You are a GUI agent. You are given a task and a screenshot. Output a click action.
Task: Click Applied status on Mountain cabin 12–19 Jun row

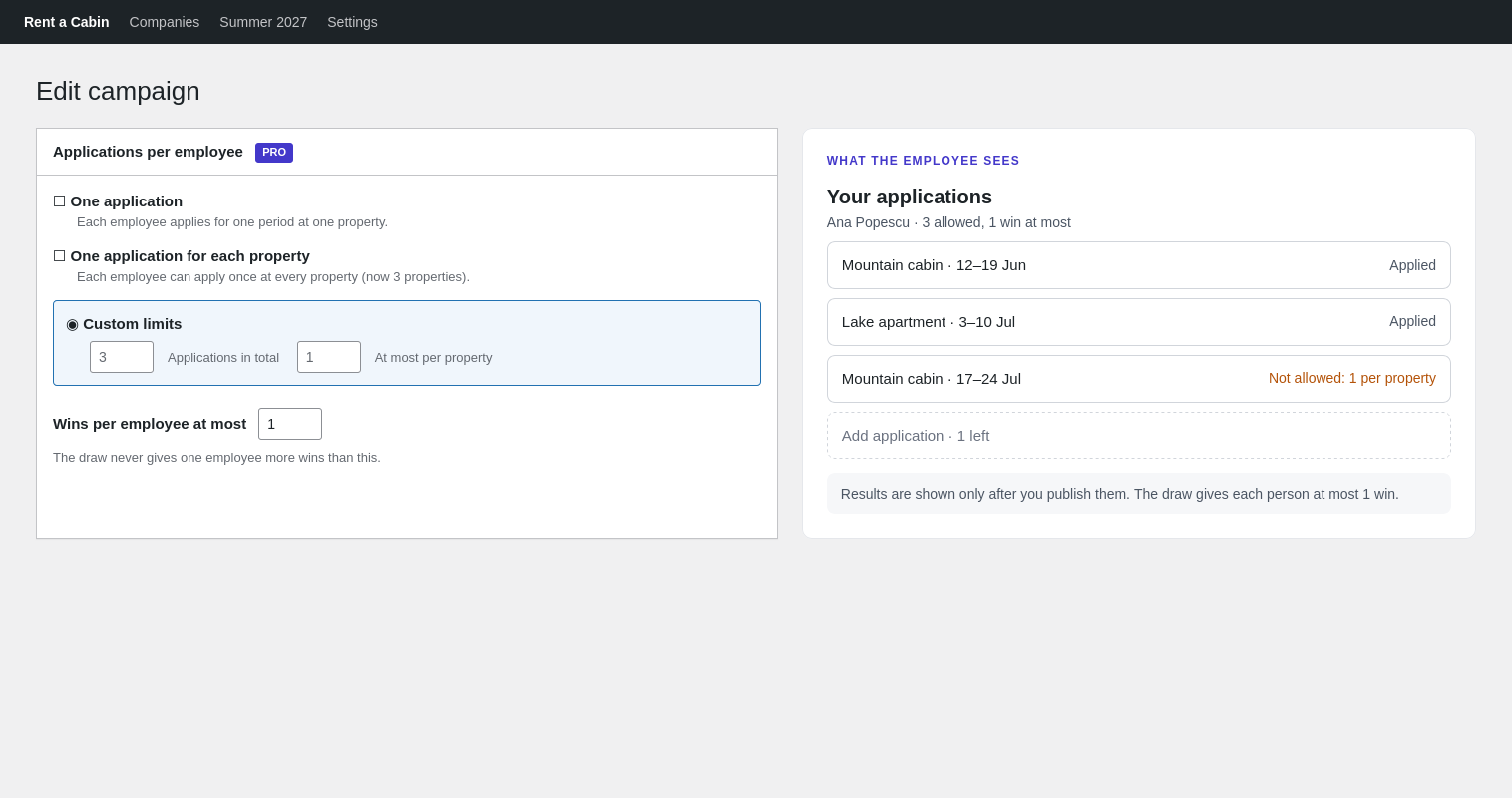pos(1412,265)
